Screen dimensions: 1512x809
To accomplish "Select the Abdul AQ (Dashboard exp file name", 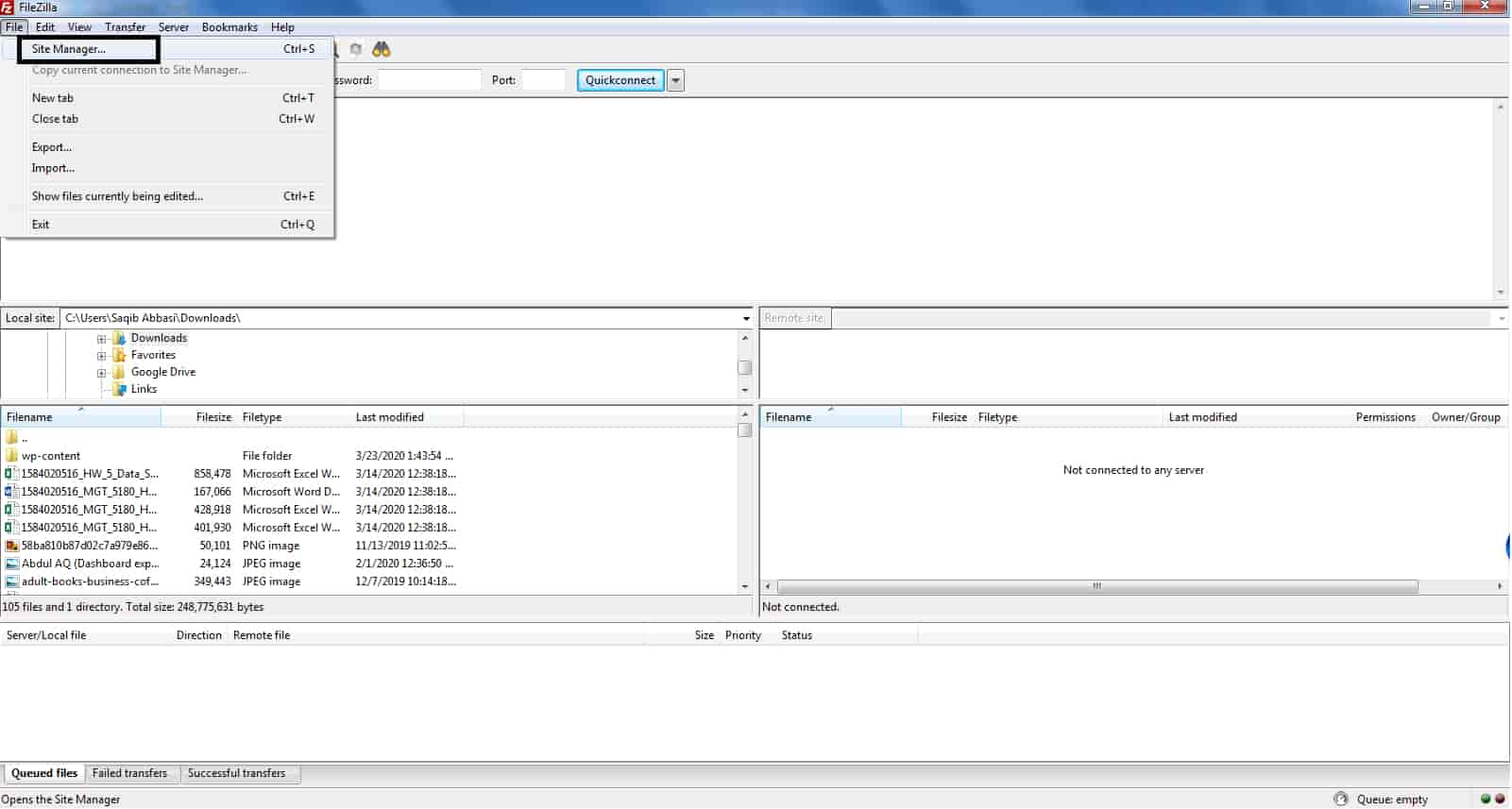I will point(90,563).
